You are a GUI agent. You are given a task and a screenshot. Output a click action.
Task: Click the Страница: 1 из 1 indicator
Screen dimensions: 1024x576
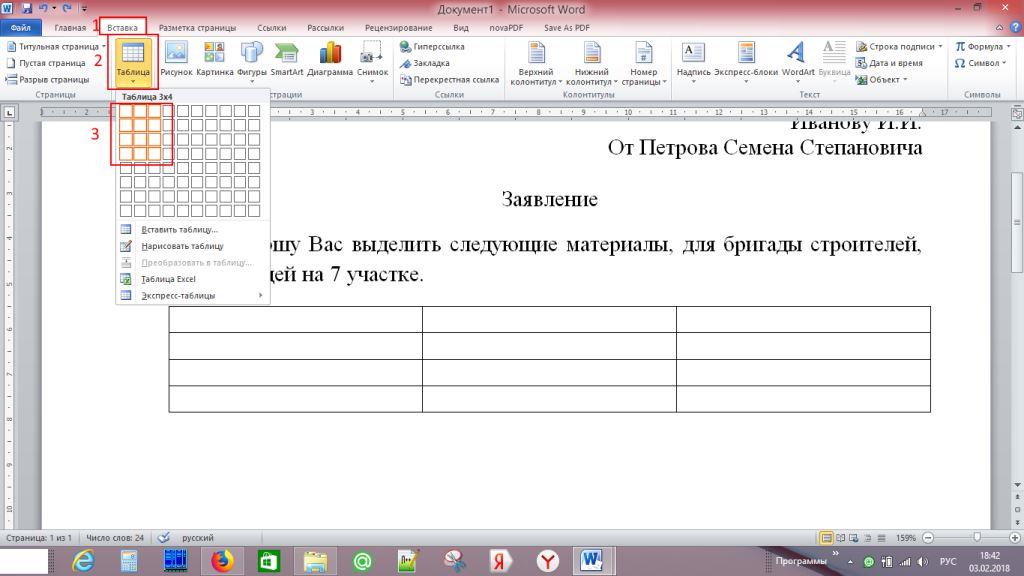[39, 537]
